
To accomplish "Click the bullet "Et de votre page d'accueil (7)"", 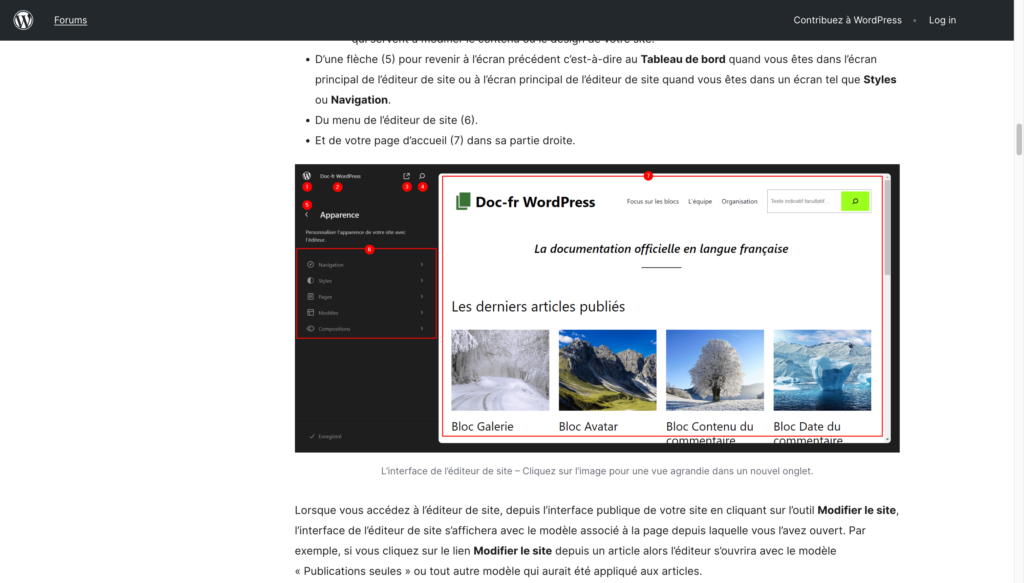I will click(445, 140).
